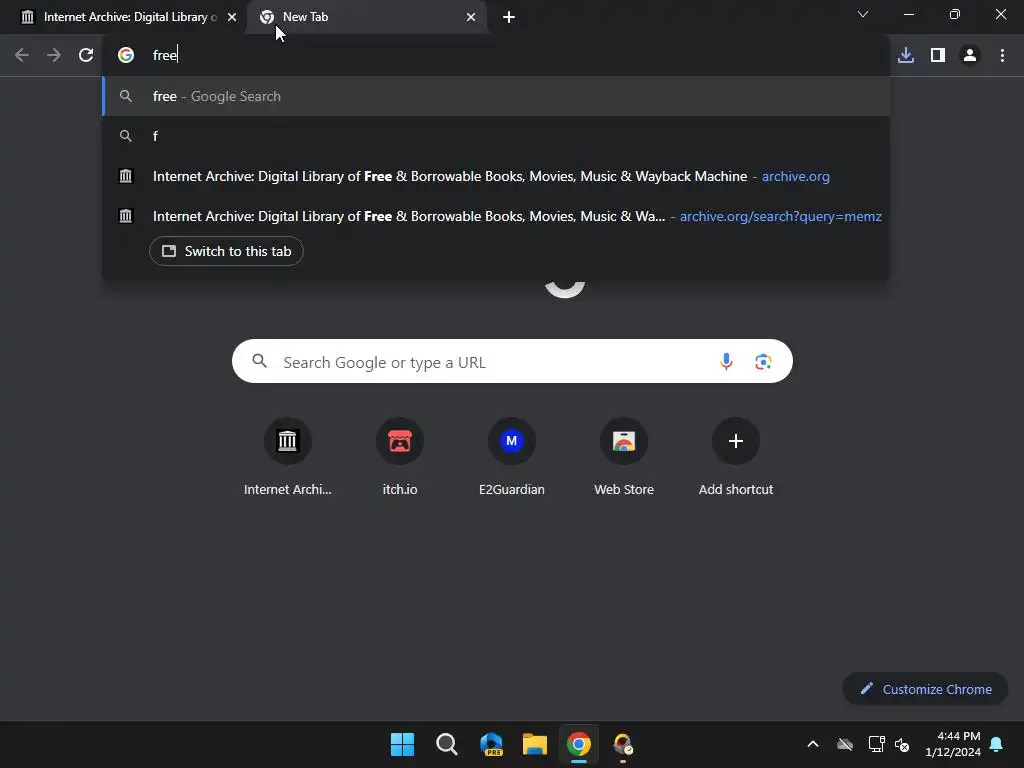Image resolution: width=1024 pixels, height=768 pixels.
Task: Click the second Chrome-like icon in the taskbar
Action: 623,744
